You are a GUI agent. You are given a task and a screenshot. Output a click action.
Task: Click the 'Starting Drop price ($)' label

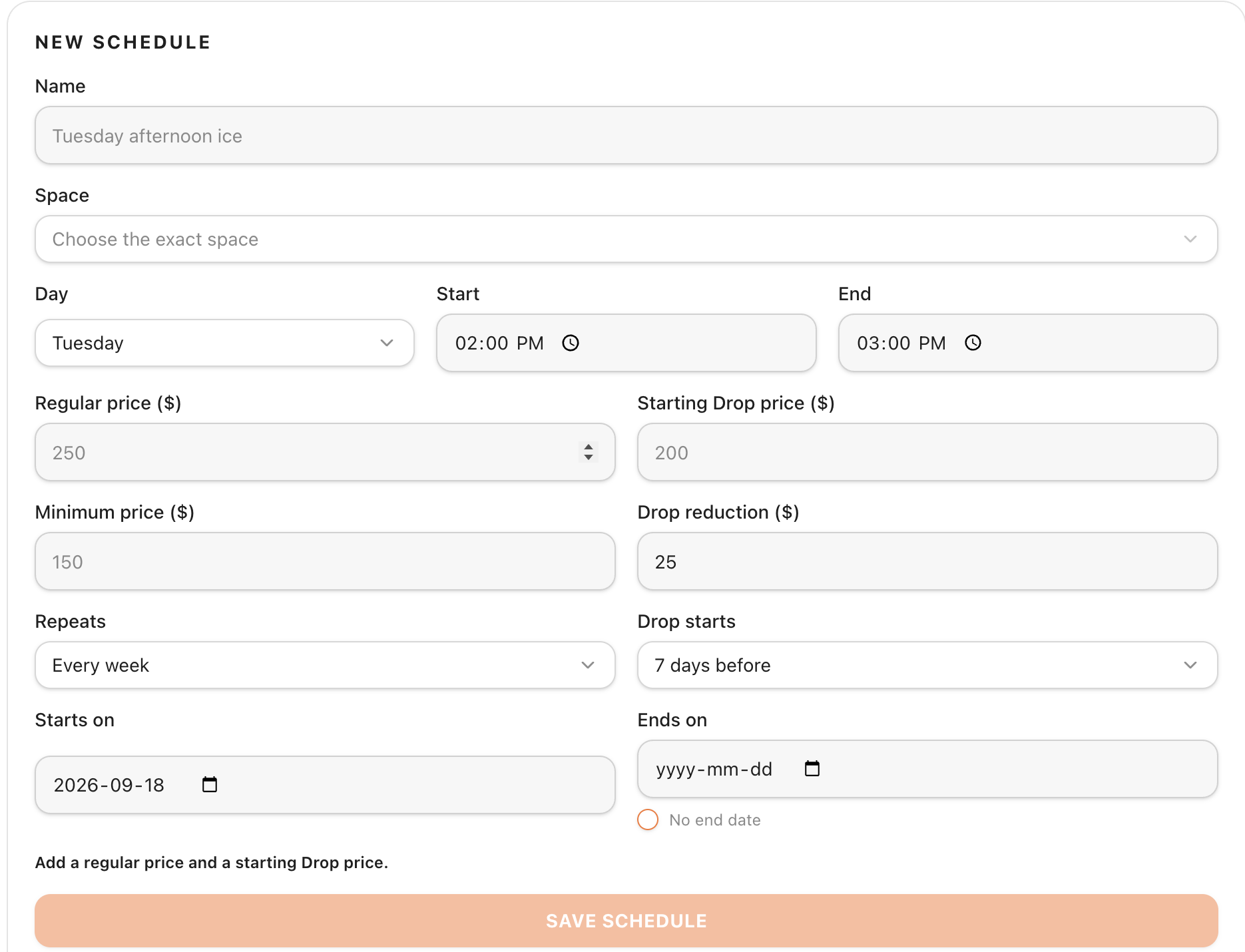point(736,403)
